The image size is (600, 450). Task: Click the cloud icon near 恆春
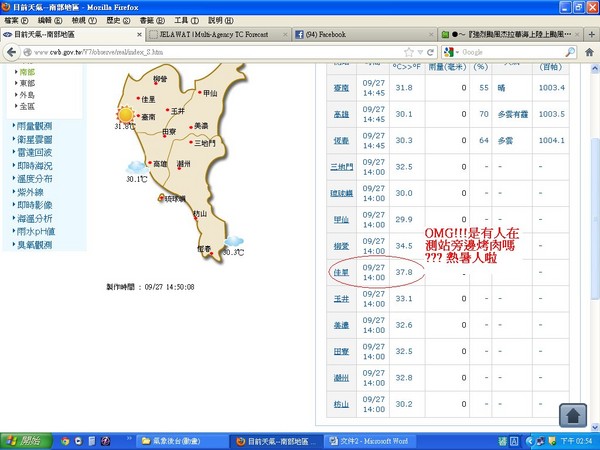coord(233,241)
